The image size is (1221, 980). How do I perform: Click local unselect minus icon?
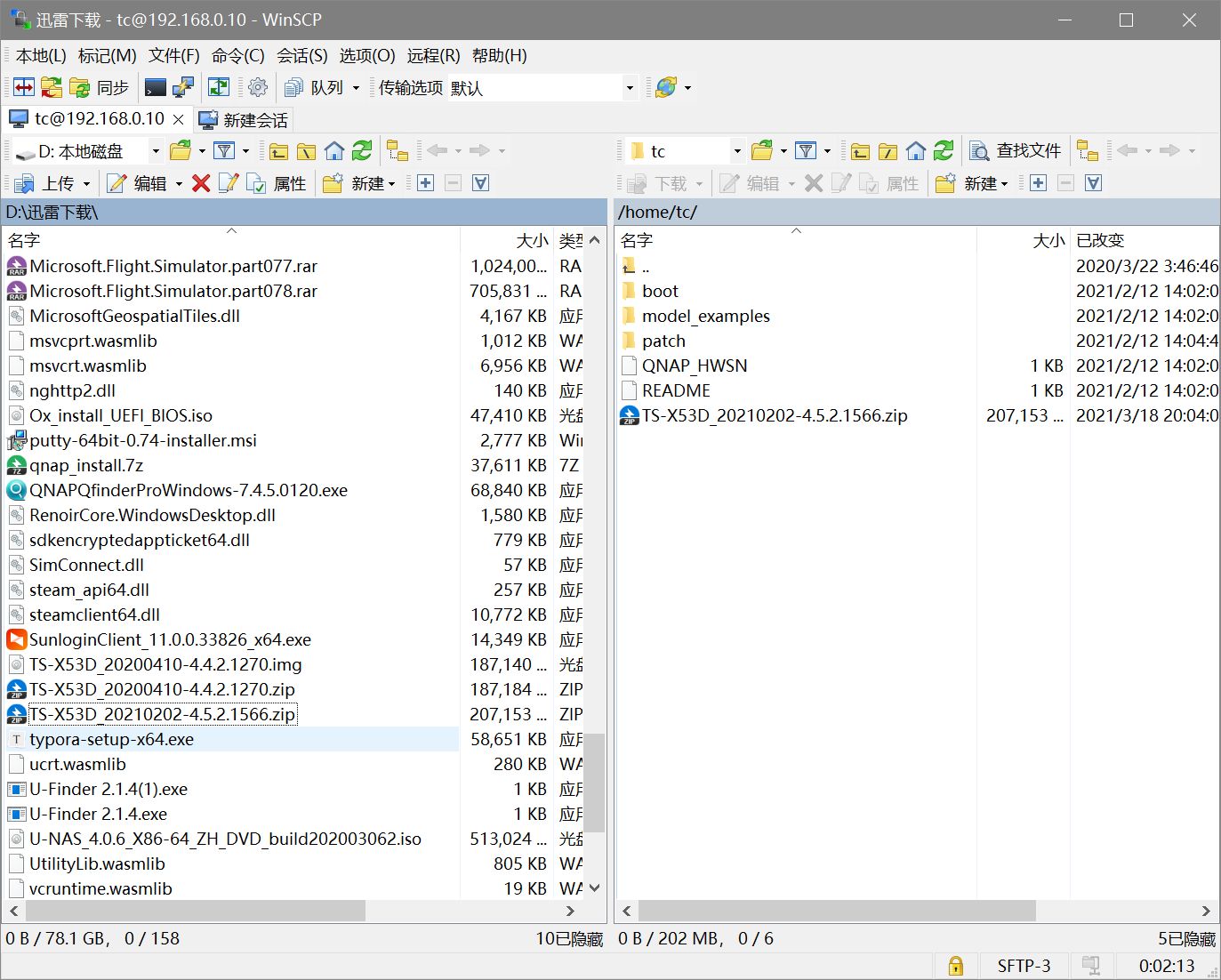click(453, 183)
